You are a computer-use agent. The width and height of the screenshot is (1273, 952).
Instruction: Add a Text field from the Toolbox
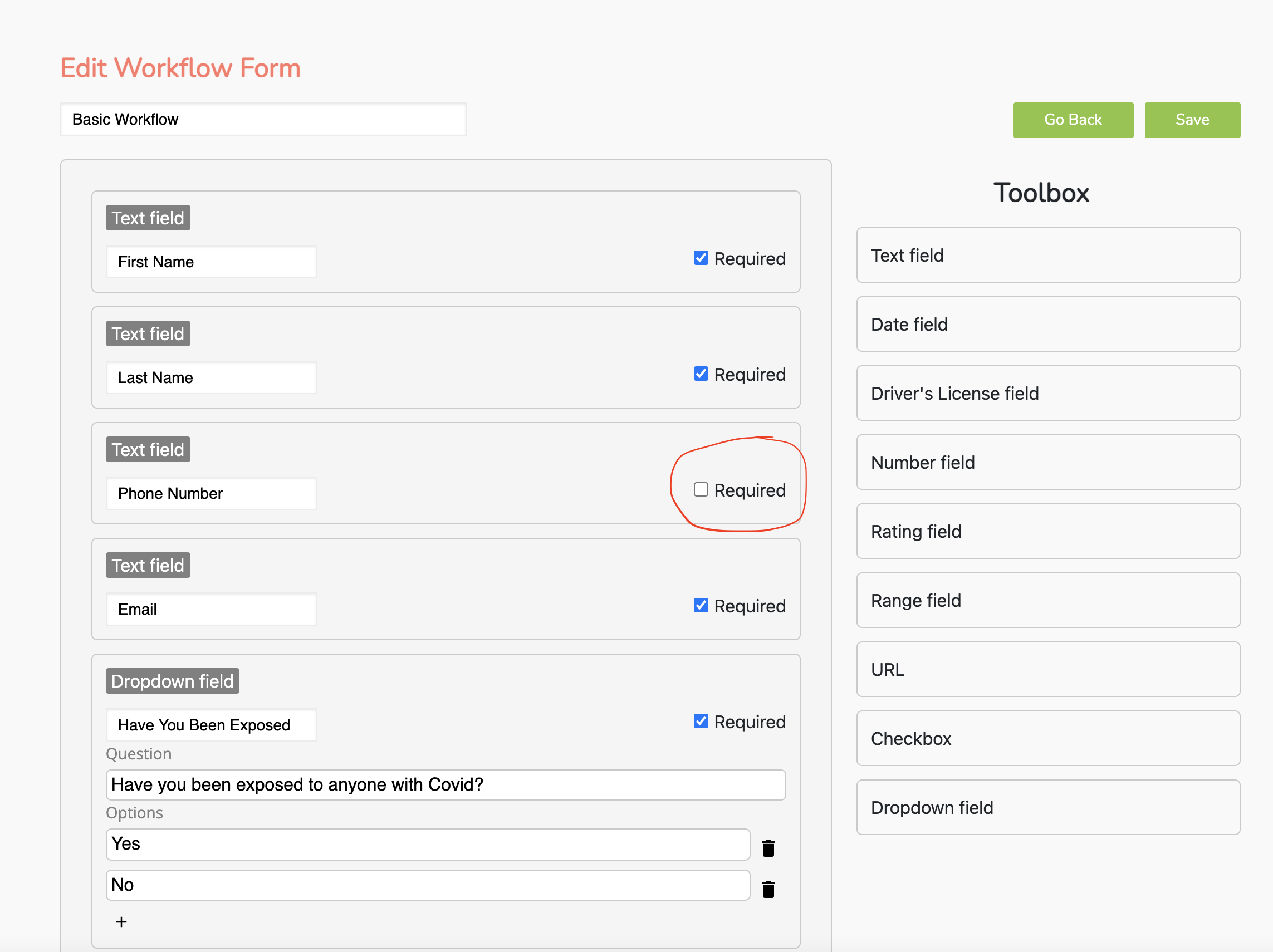tap(1047, 256)
